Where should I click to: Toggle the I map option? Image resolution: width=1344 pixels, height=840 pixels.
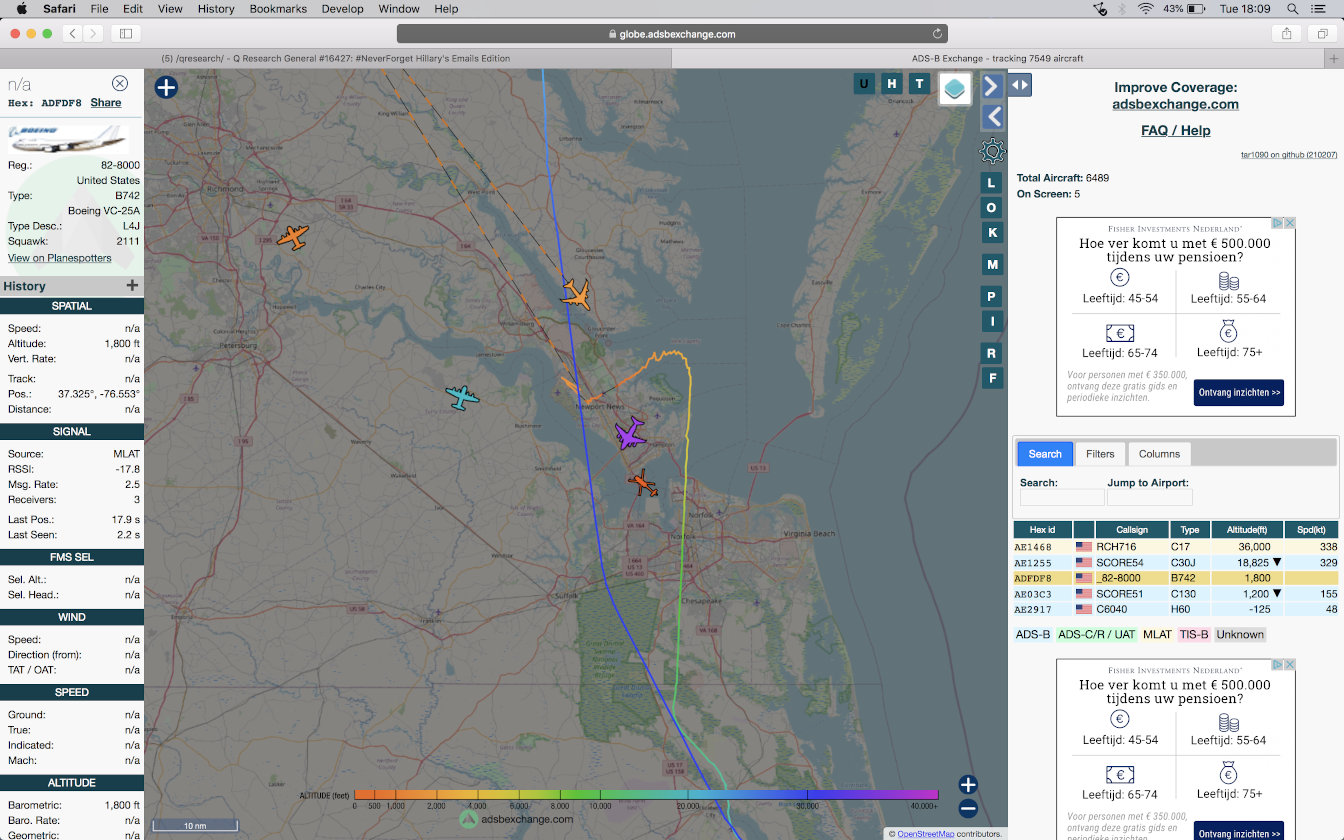(x=992, y=321)
